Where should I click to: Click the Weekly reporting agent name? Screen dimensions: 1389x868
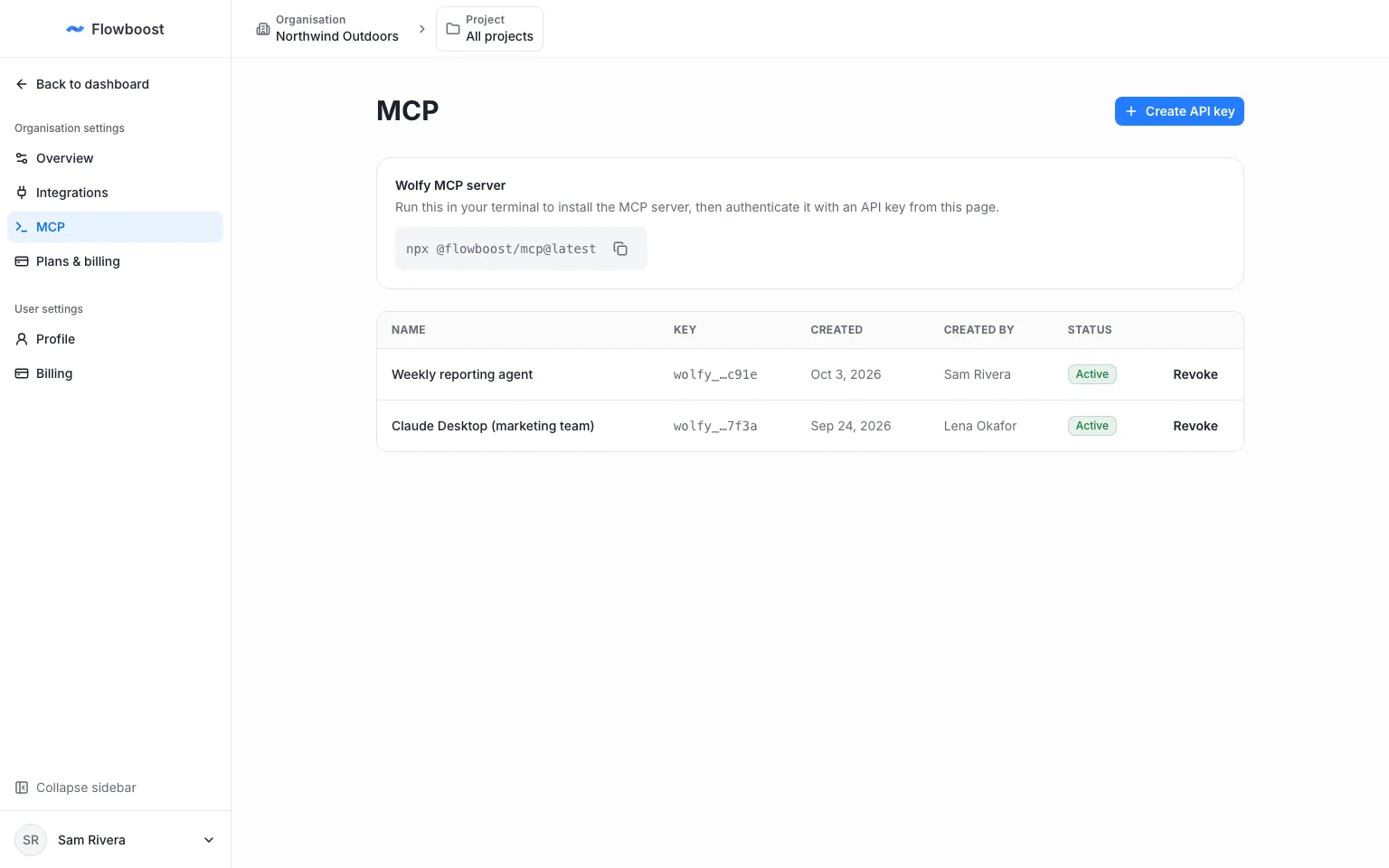[x=462, y=374]
